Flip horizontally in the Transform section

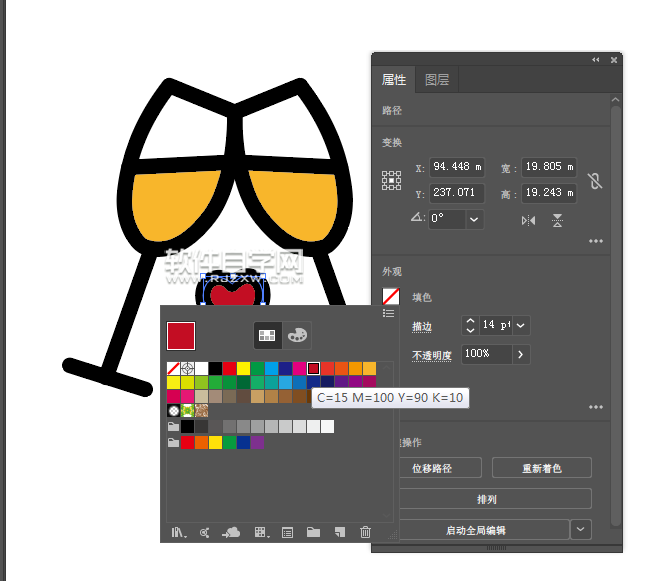coord(528,220)
